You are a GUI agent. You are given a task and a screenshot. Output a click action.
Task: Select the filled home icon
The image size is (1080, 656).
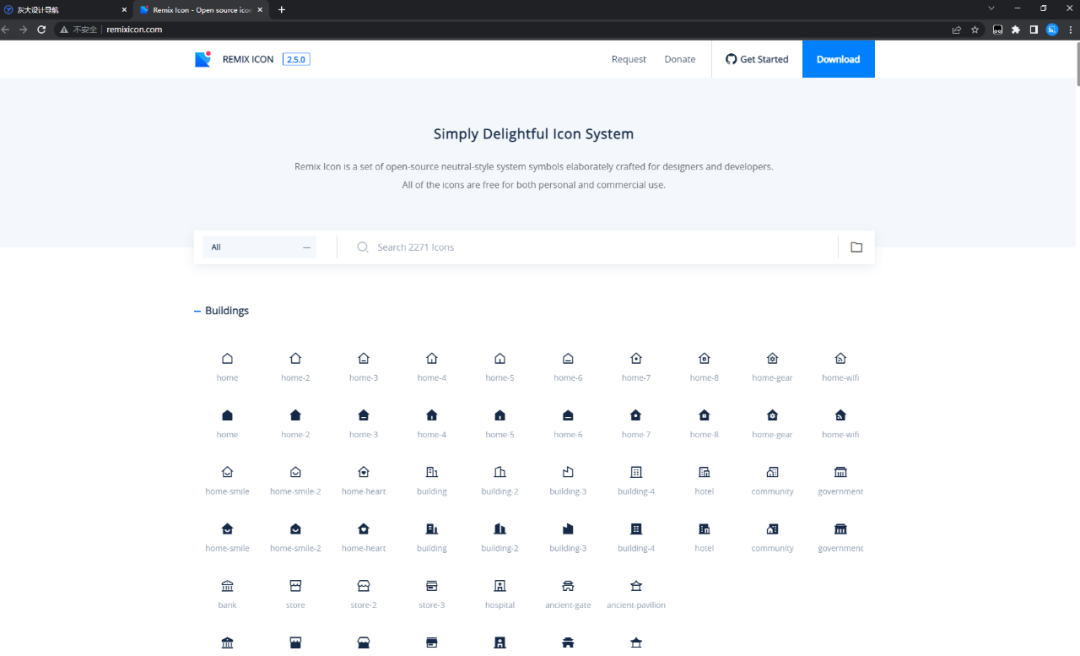227,416
